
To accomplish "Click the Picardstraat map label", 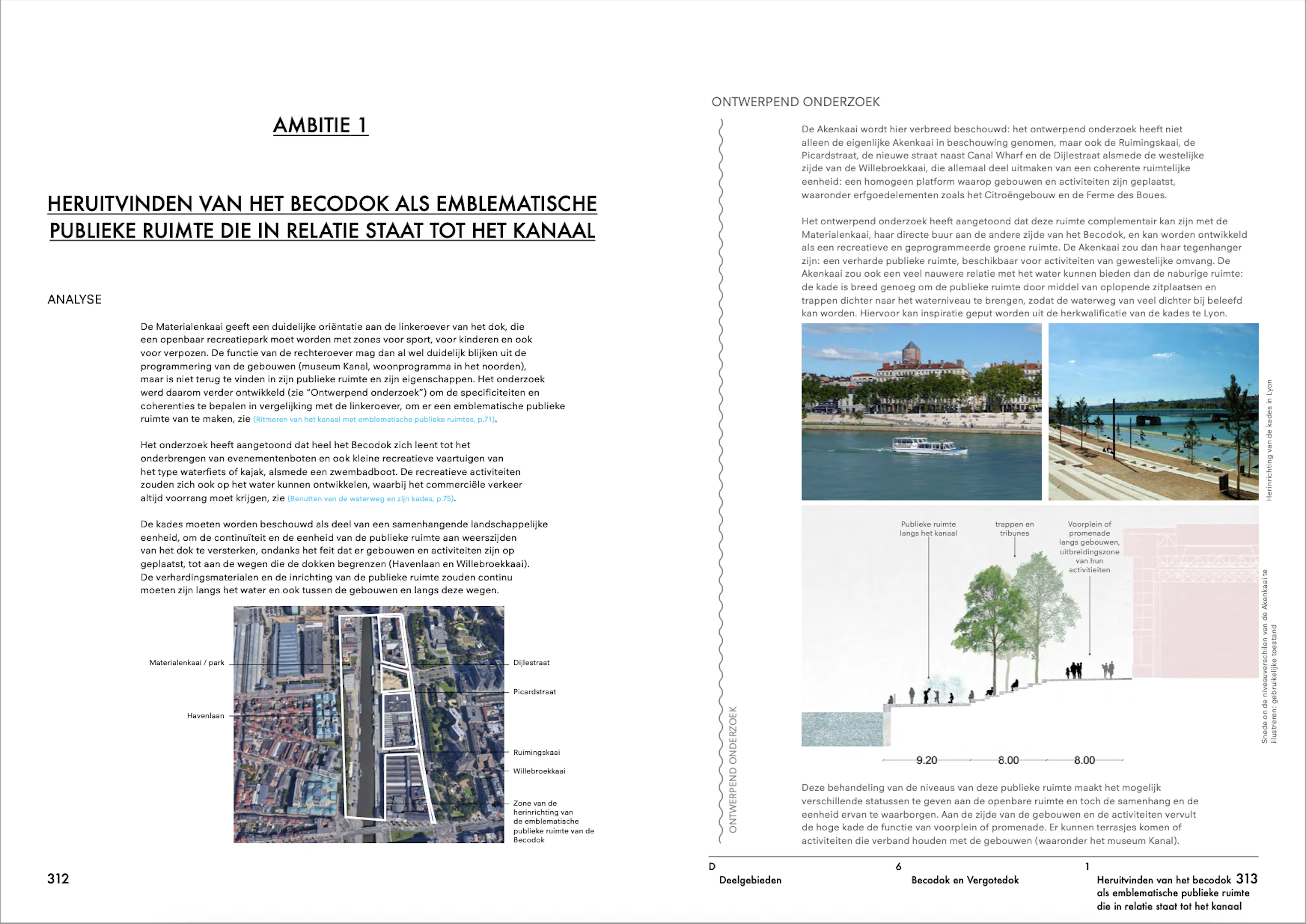I will click(x=534, y=692).
